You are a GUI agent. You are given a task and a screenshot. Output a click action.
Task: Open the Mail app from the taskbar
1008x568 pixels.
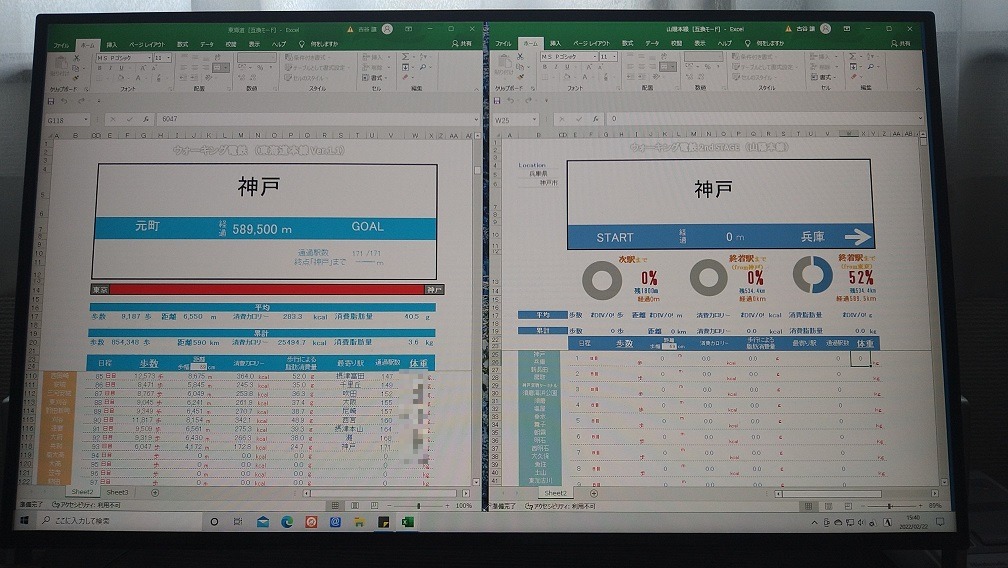click(263, 522)
